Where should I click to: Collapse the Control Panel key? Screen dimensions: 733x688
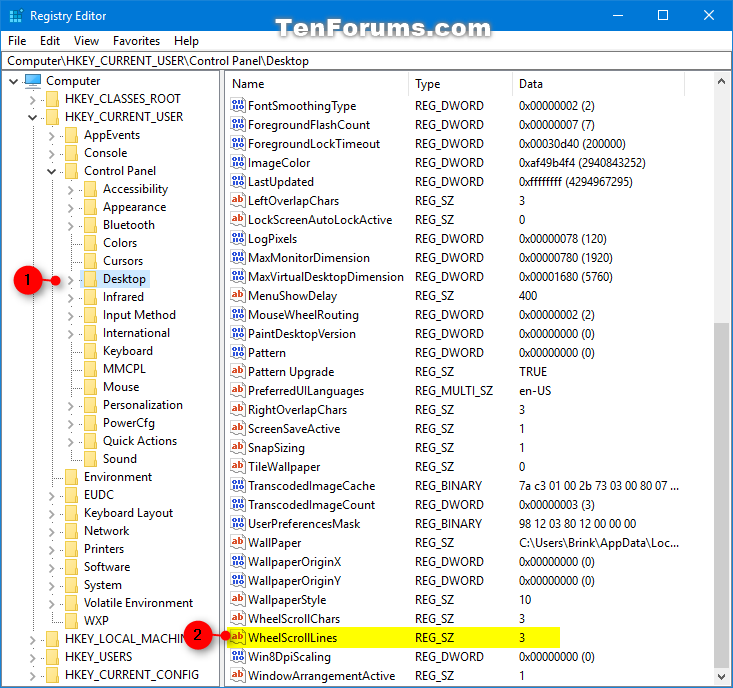(x=51, y=172)
